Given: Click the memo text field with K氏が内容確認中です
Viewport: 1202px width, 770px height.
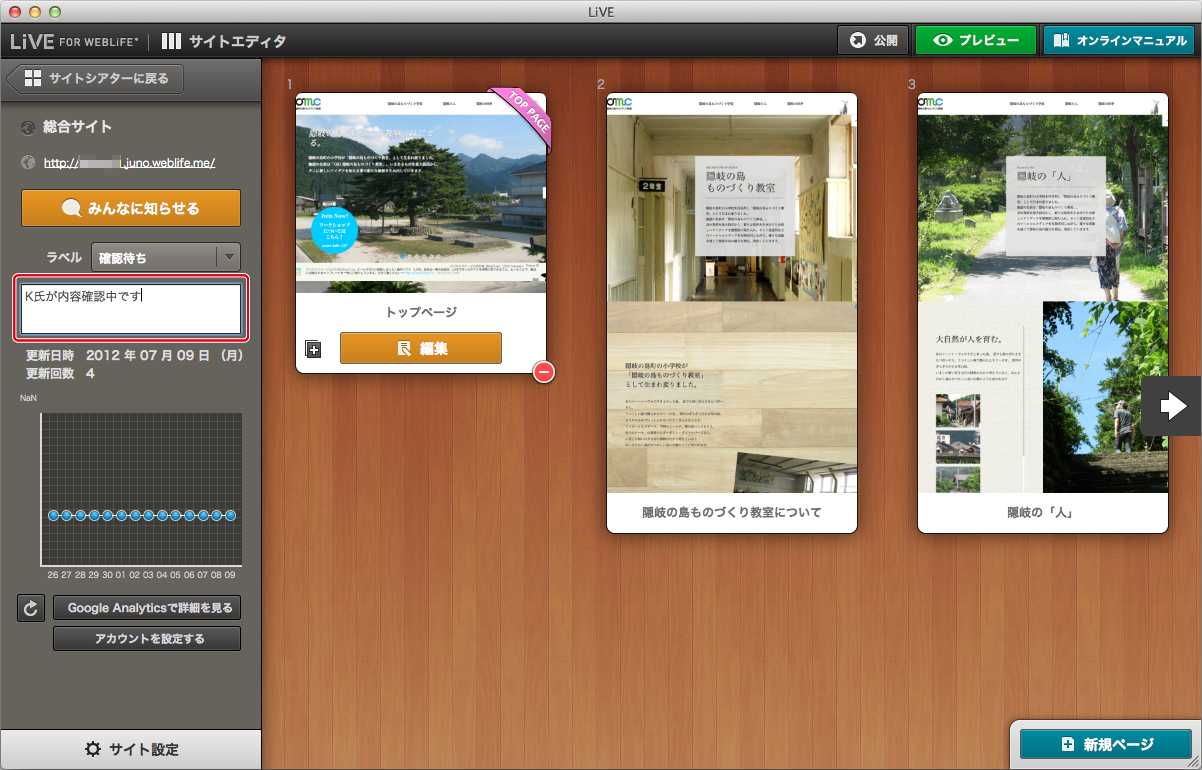Looking at the screenshot, I should [x=131, y=309].
